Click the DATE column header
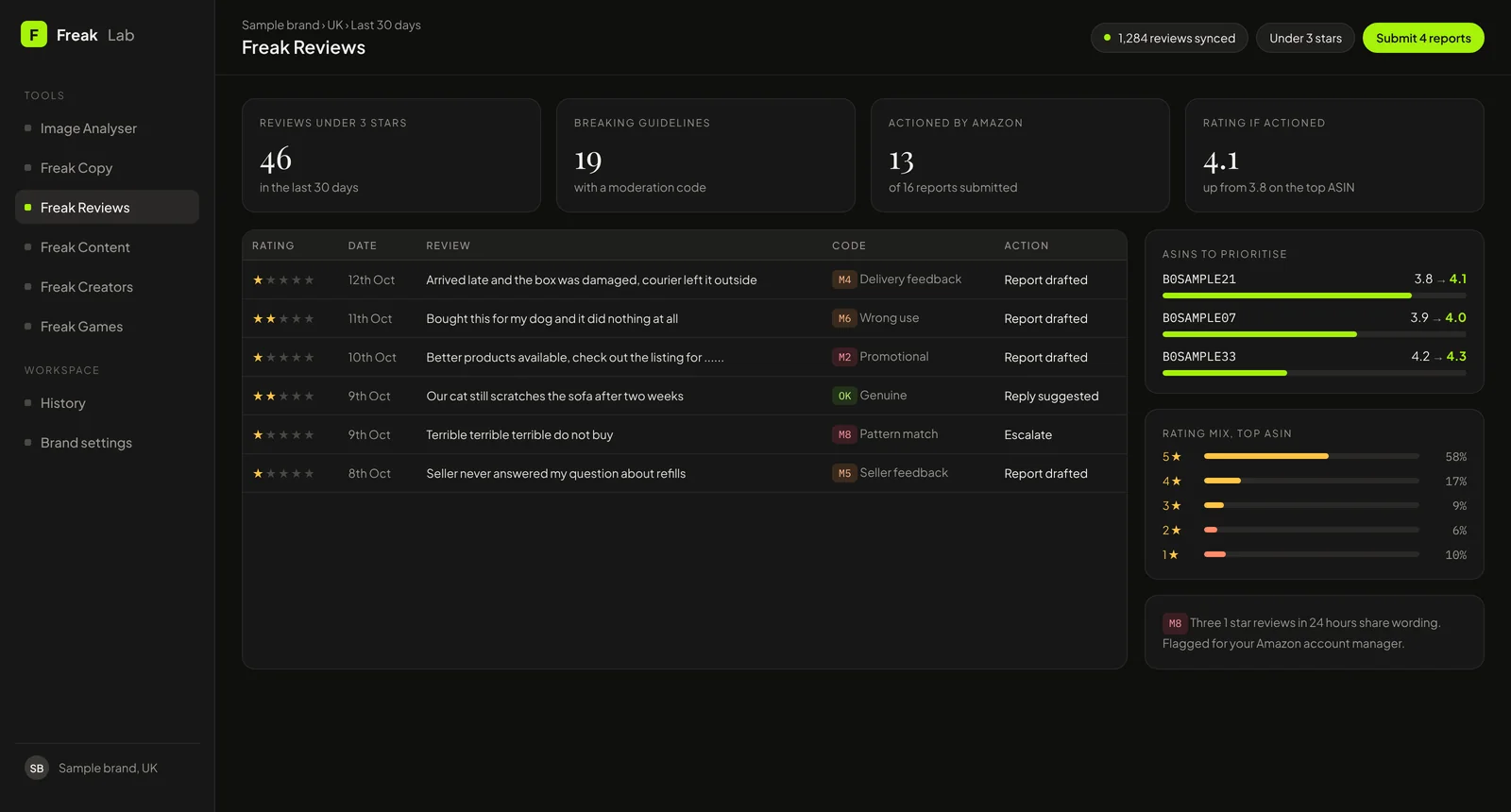Image resolution: width=1511 pixels, height=812 pixels. (363, 245)
